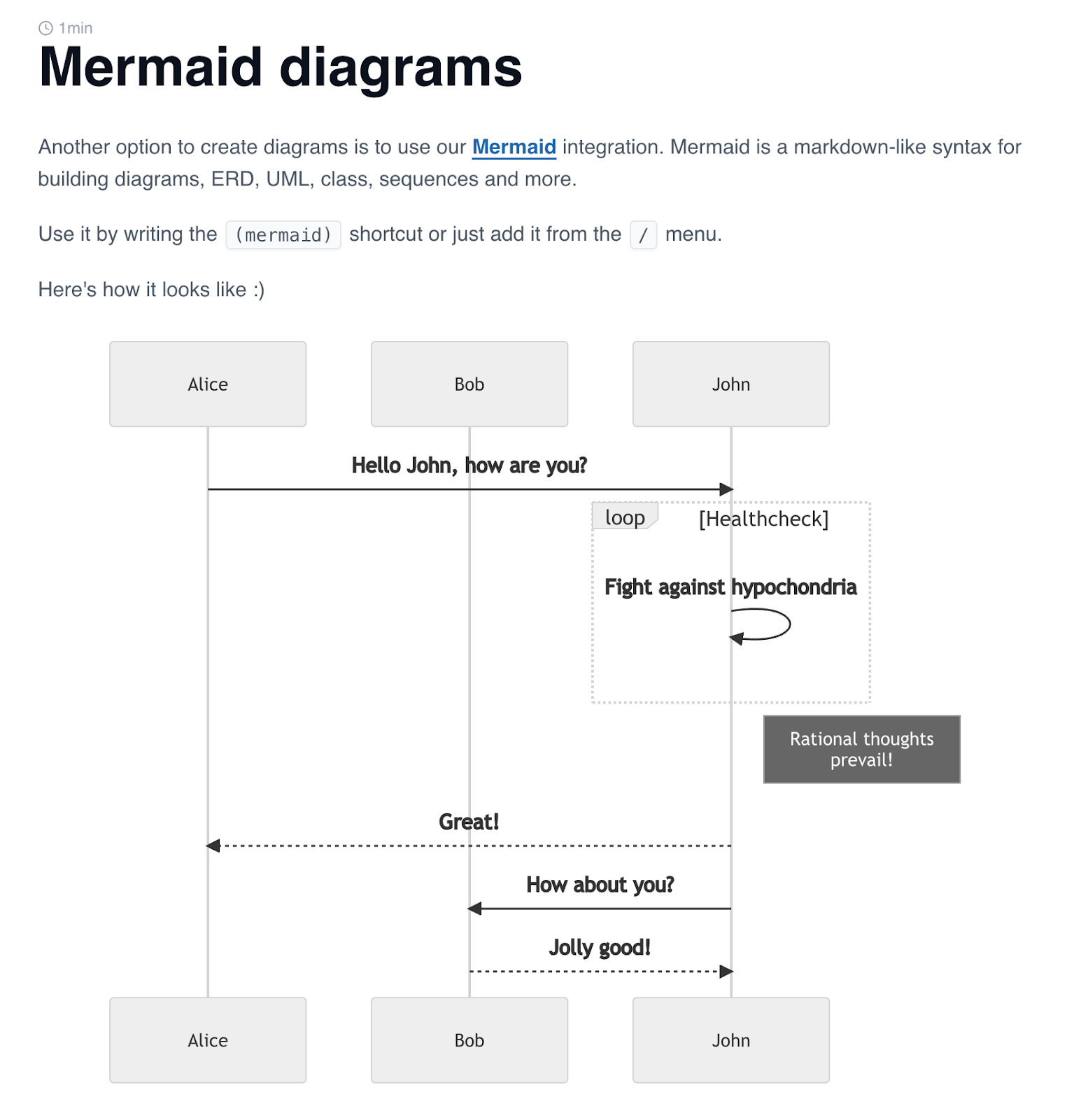Select the Rational thoughts prevail note
This screenshot has width=1074, height=1120.
862,749
